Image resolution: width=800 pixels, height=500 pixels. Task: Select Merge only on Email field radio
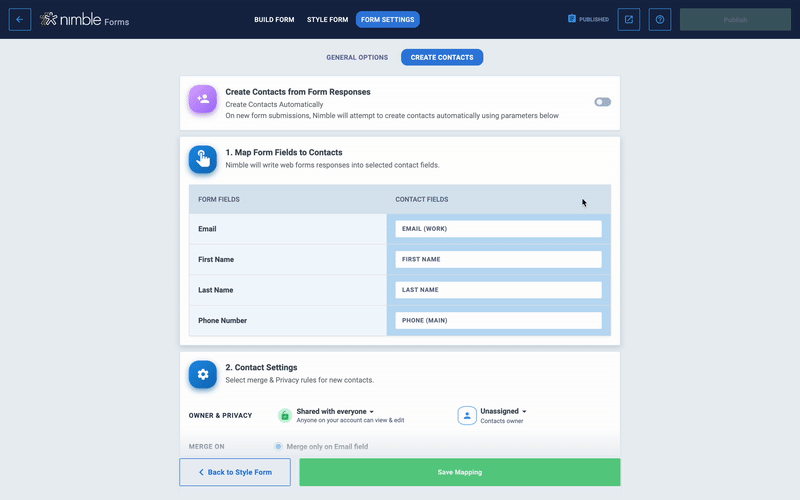[x=278, y=446]
